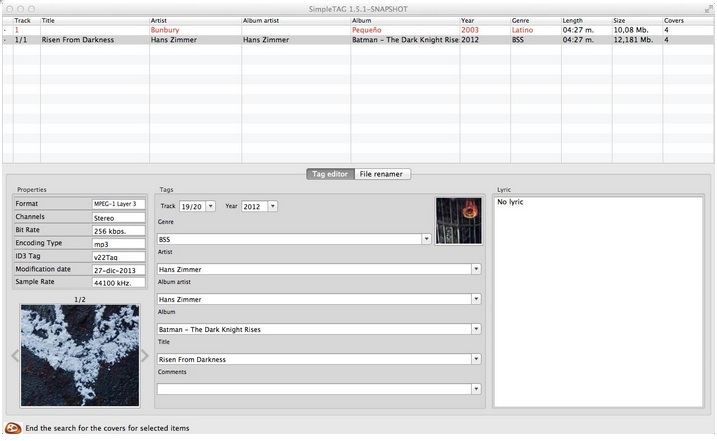Expand the Genre combo box
The width and height of the screenshot is (717, 441).
[x=426, y=239]
